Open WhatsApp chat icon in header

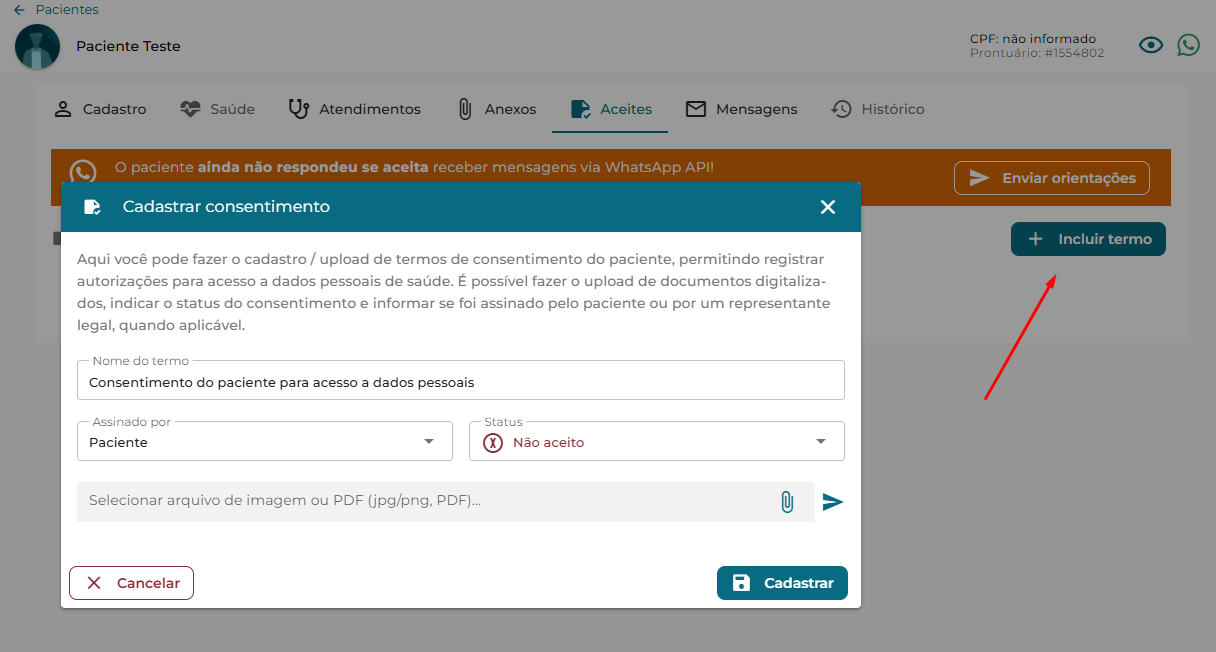pos(1188,45)
